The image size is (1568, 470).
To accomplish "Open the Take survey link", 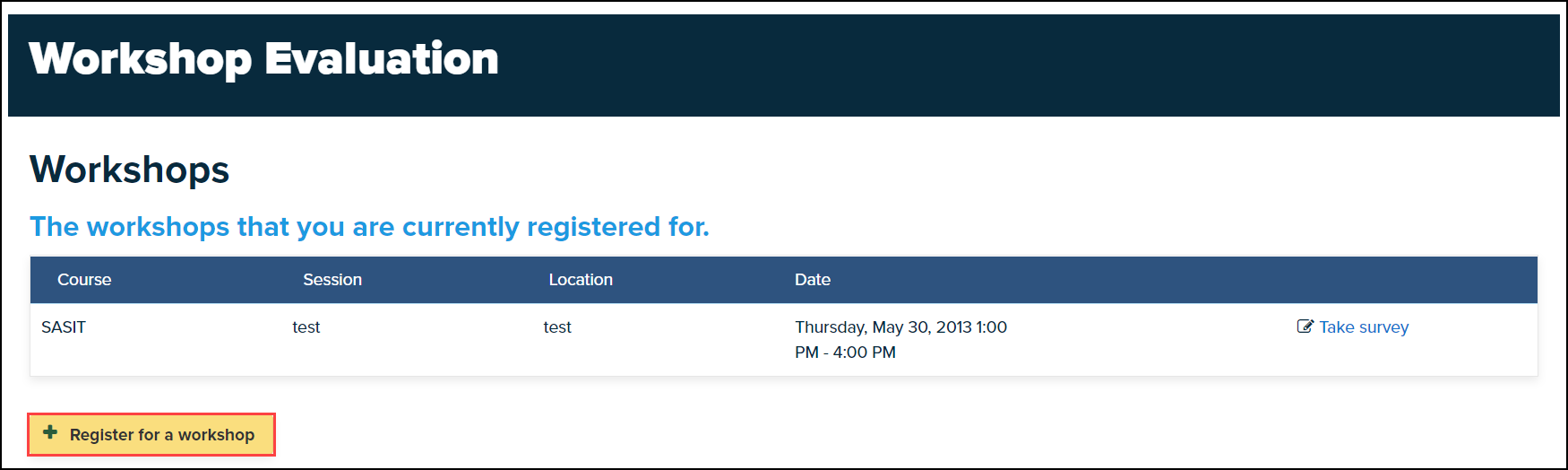I will click(1363, 327).
